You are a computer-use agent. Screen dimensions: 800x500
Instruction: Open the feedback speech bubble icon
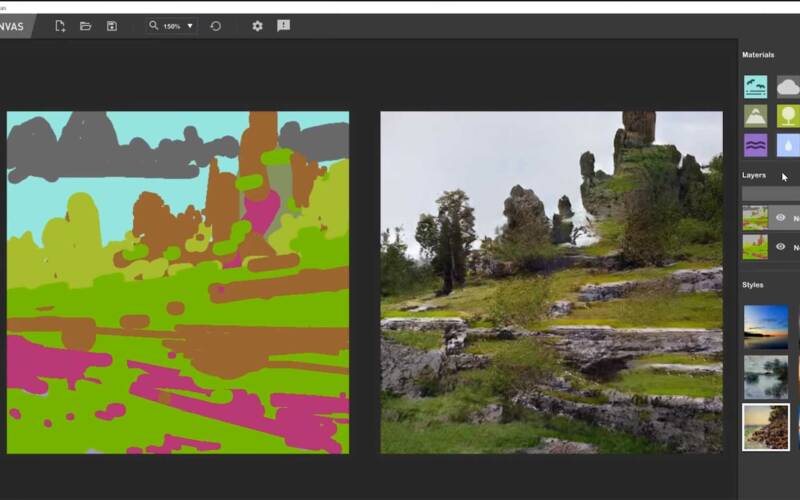pos(284,26)
